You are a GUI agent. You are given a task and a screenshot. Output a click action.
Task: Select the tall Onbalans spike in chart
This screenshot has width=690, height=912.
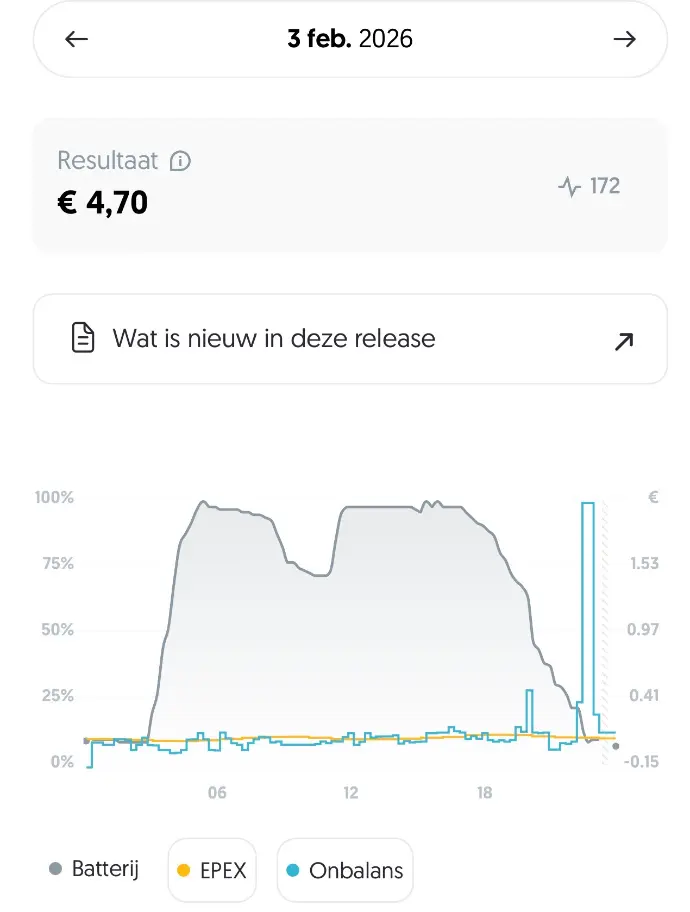coord(588,600)
